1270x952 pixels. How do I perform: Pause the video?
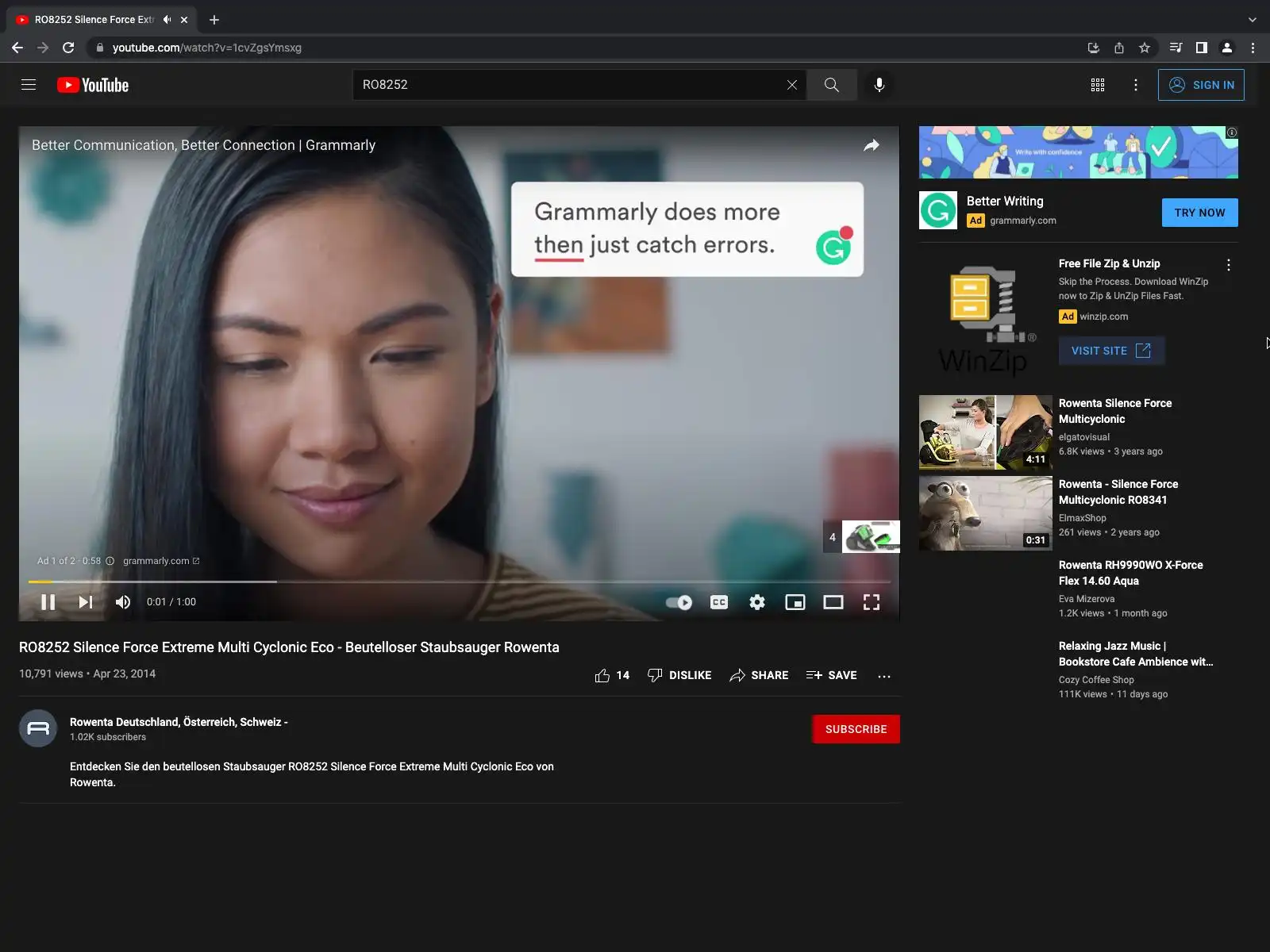(48, 602)
